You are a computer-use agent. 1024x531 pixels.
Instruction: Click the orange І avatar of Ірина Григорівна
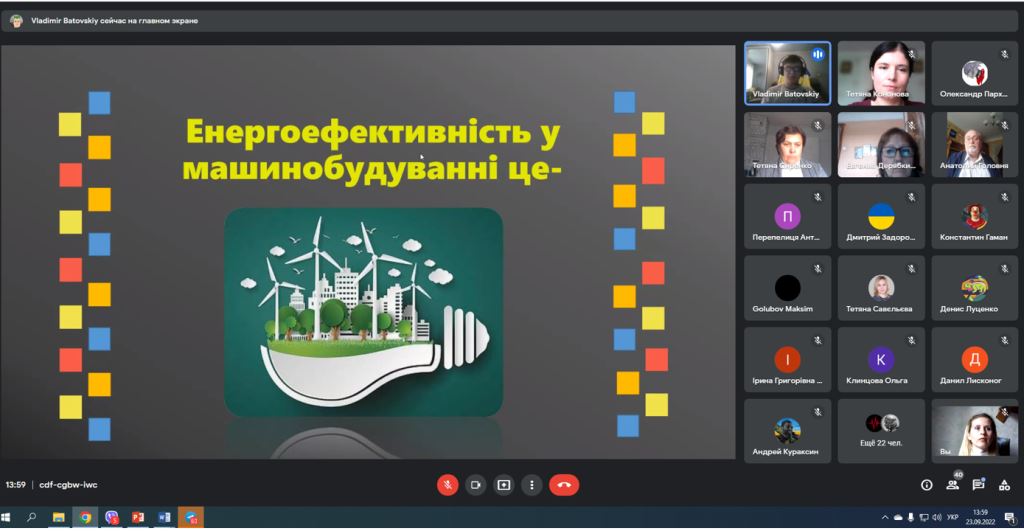[788, 359]
